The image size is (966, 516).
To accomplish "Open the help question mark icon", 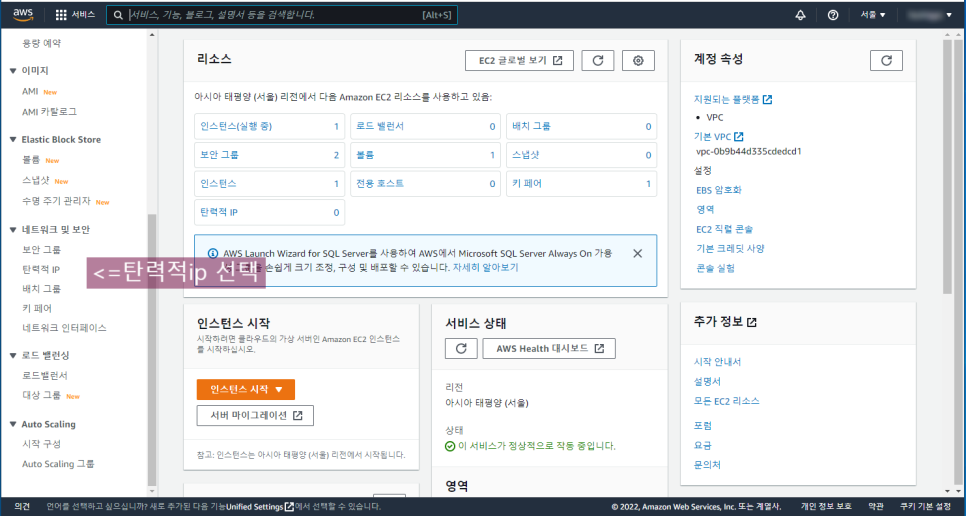I will 833,15.
